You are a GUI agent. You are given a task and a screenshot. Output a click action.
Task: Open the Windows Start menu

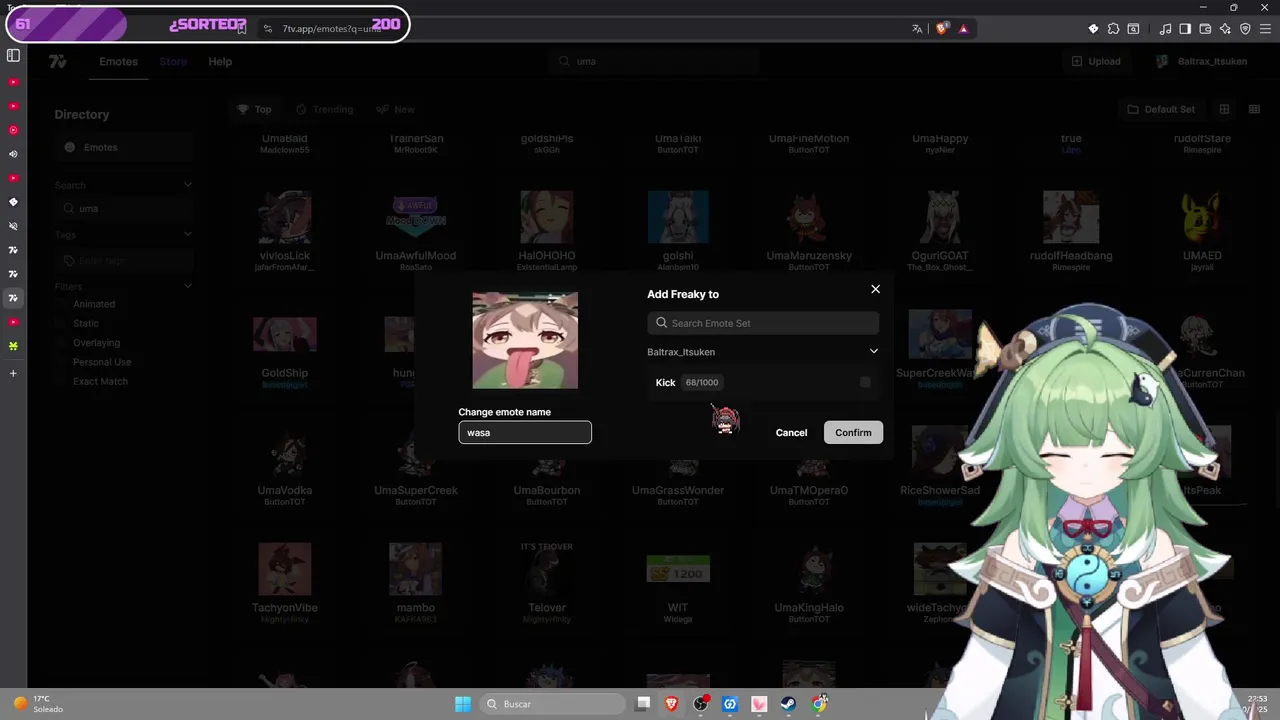tap(463, 704)
